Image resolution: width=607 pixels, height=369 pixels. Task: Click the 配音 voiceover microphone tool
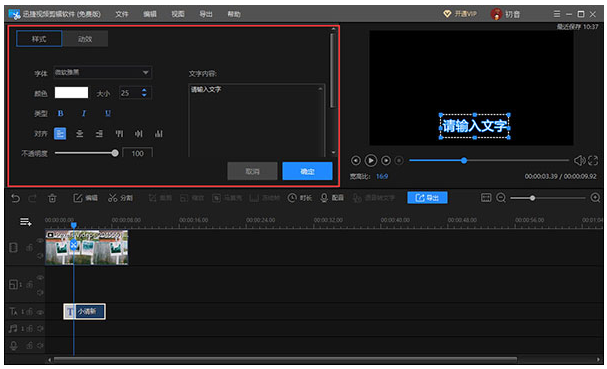click(332, 198)
